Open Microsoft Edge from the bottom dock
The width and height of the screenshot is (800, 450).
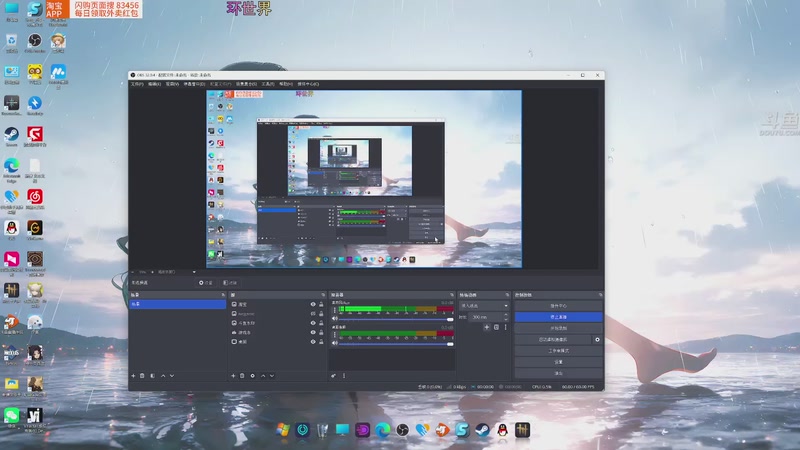(x=383, y=430)
